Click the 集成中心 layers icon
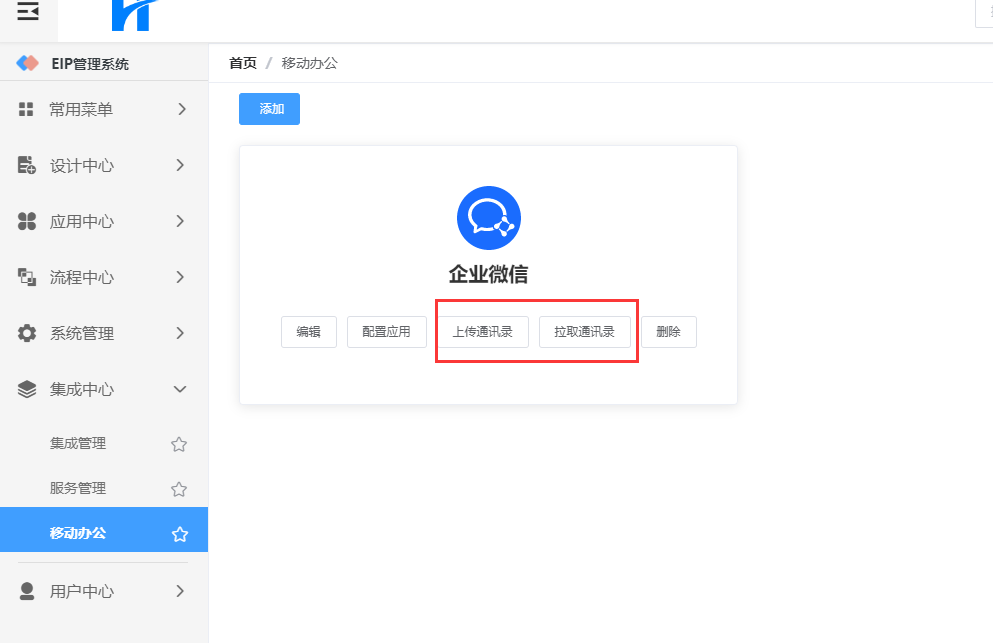Screen dimensions: 993x643 (27, 389)
